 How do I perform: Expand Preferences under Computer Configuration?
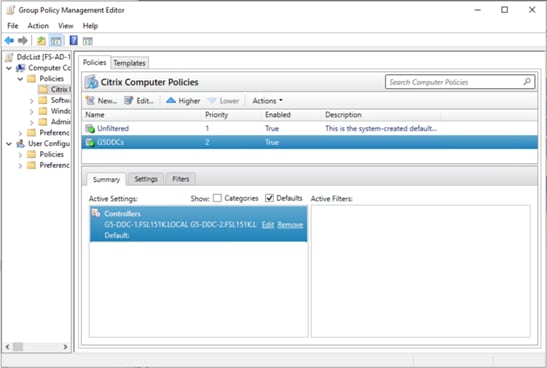(x=20, y=133)
